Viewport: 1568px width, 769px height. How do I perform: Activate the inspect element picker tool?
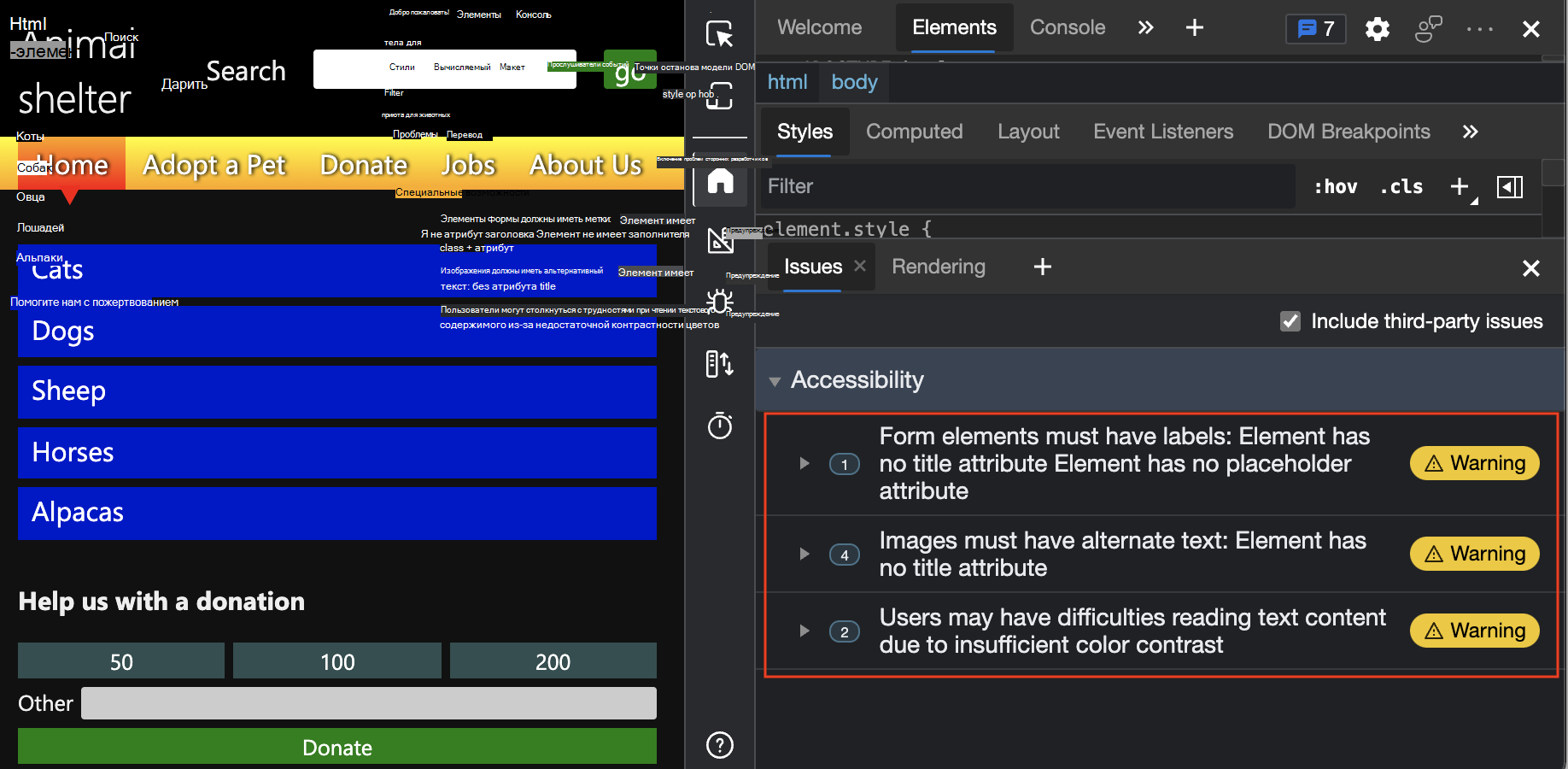[x=719, y=34]
